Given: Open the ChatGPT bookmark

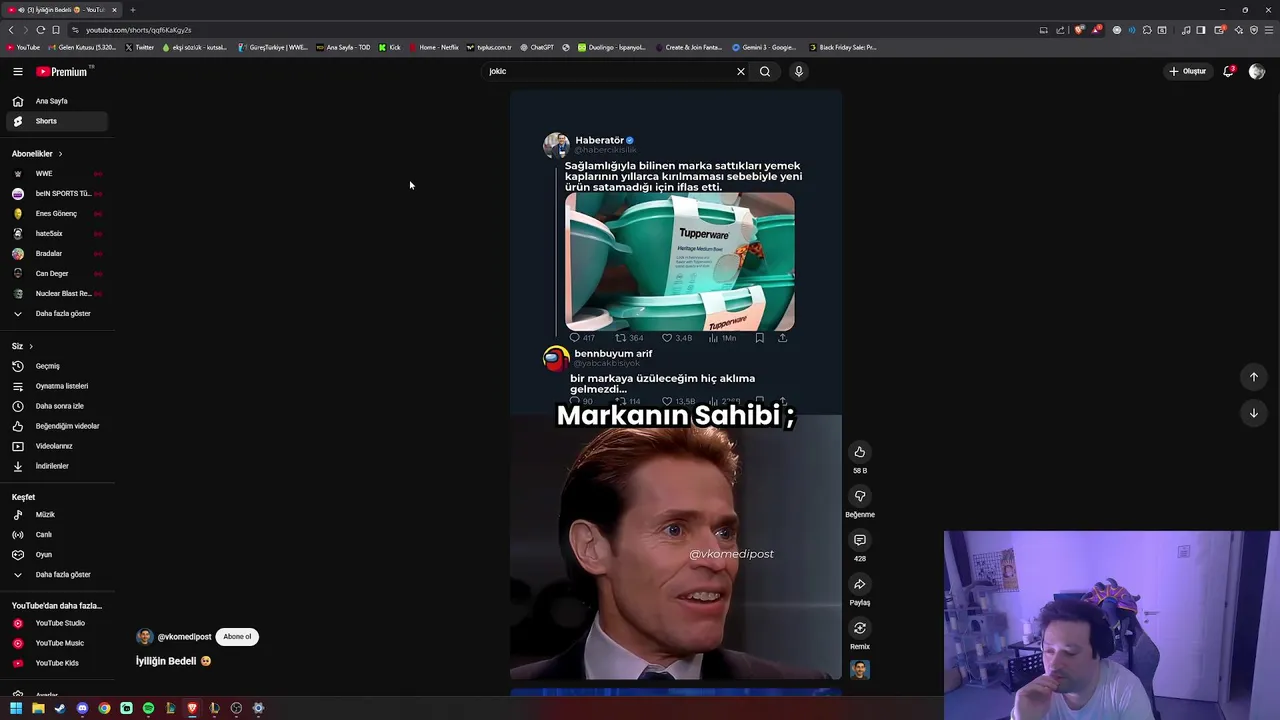Looking at the screenshot, I should click(537, 47).
